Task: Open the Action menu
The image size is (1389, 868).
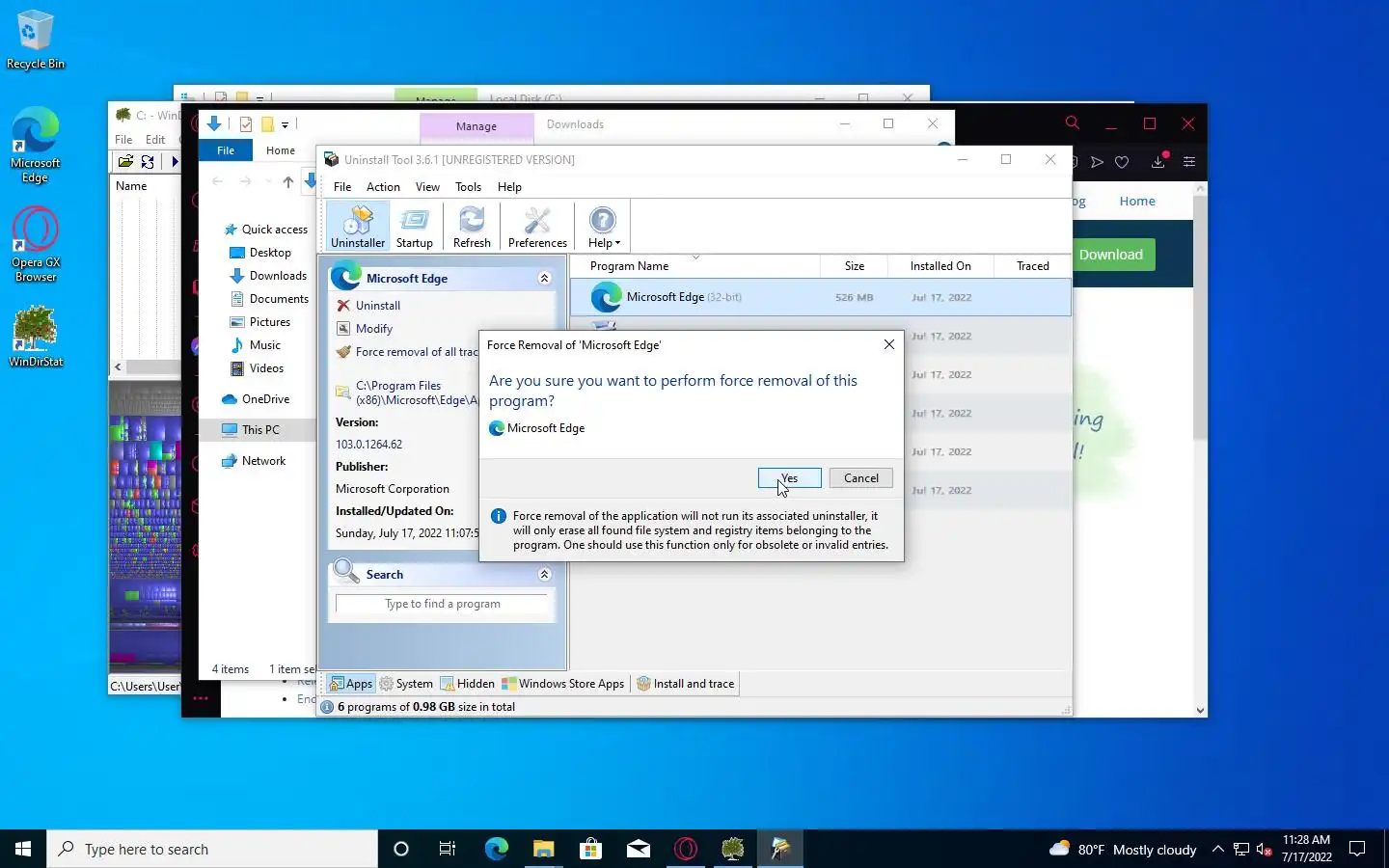Action: [x=383, y=187]
